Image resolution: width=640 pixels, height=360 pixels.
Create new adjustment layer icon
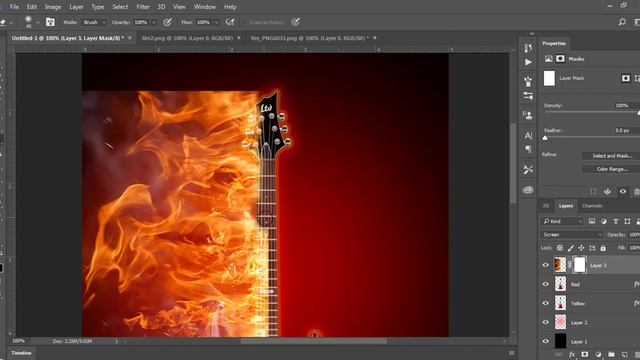pyautogui.click(x=598, y=354)
